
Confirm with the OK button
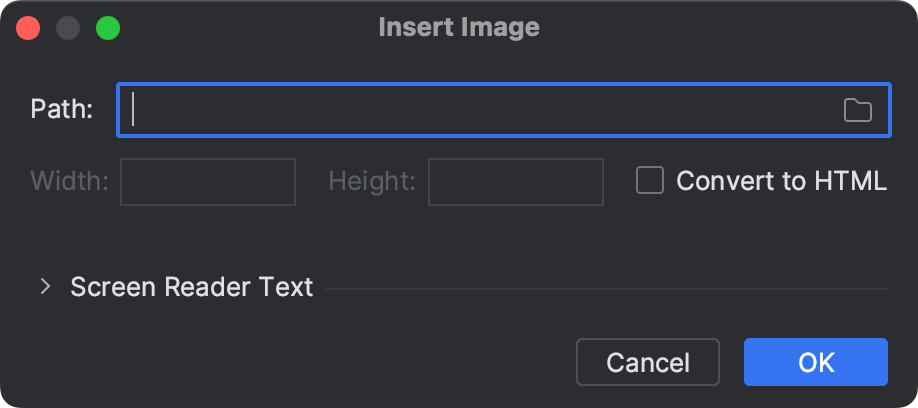815,362
